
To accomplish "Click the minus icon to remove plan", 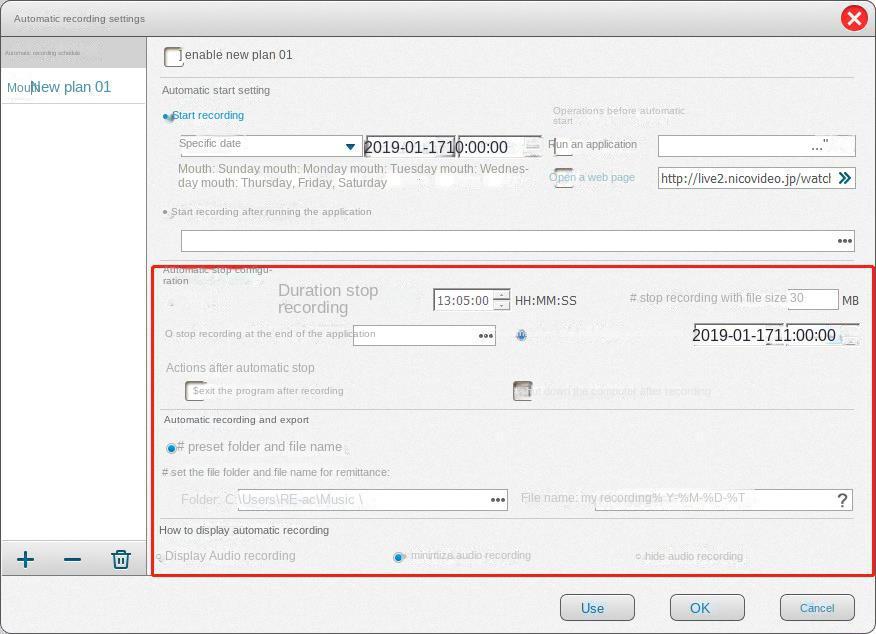I will click(72, 559).
